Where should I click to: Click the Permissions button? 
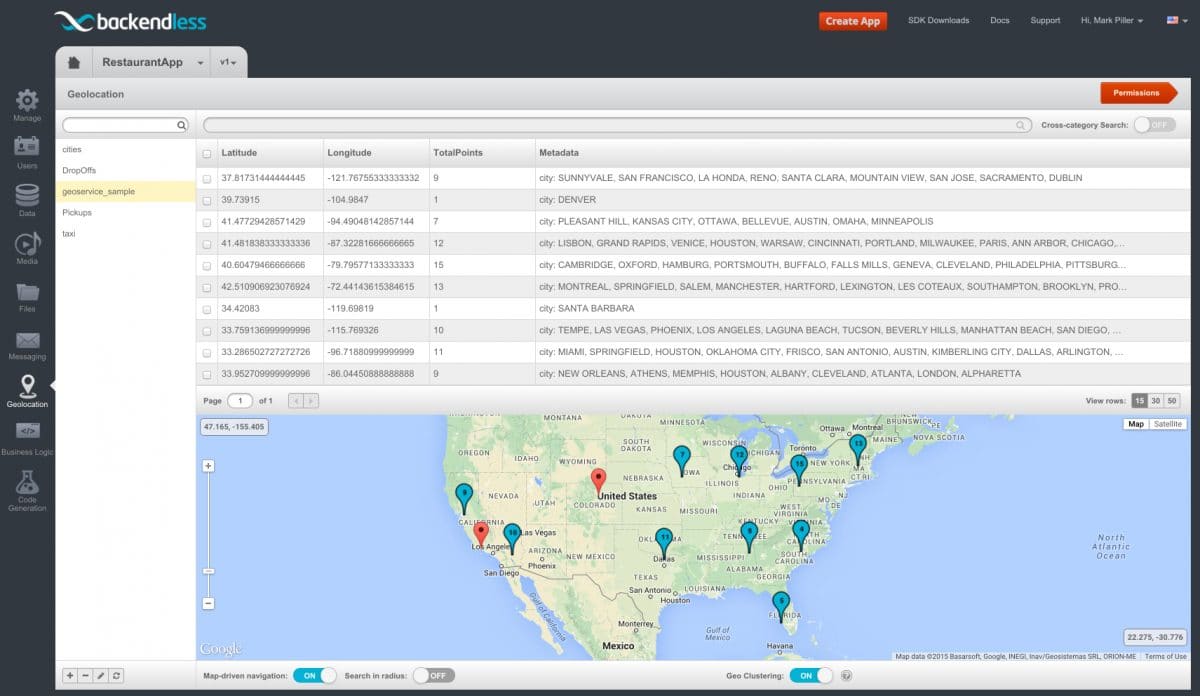click(1139, 93)
